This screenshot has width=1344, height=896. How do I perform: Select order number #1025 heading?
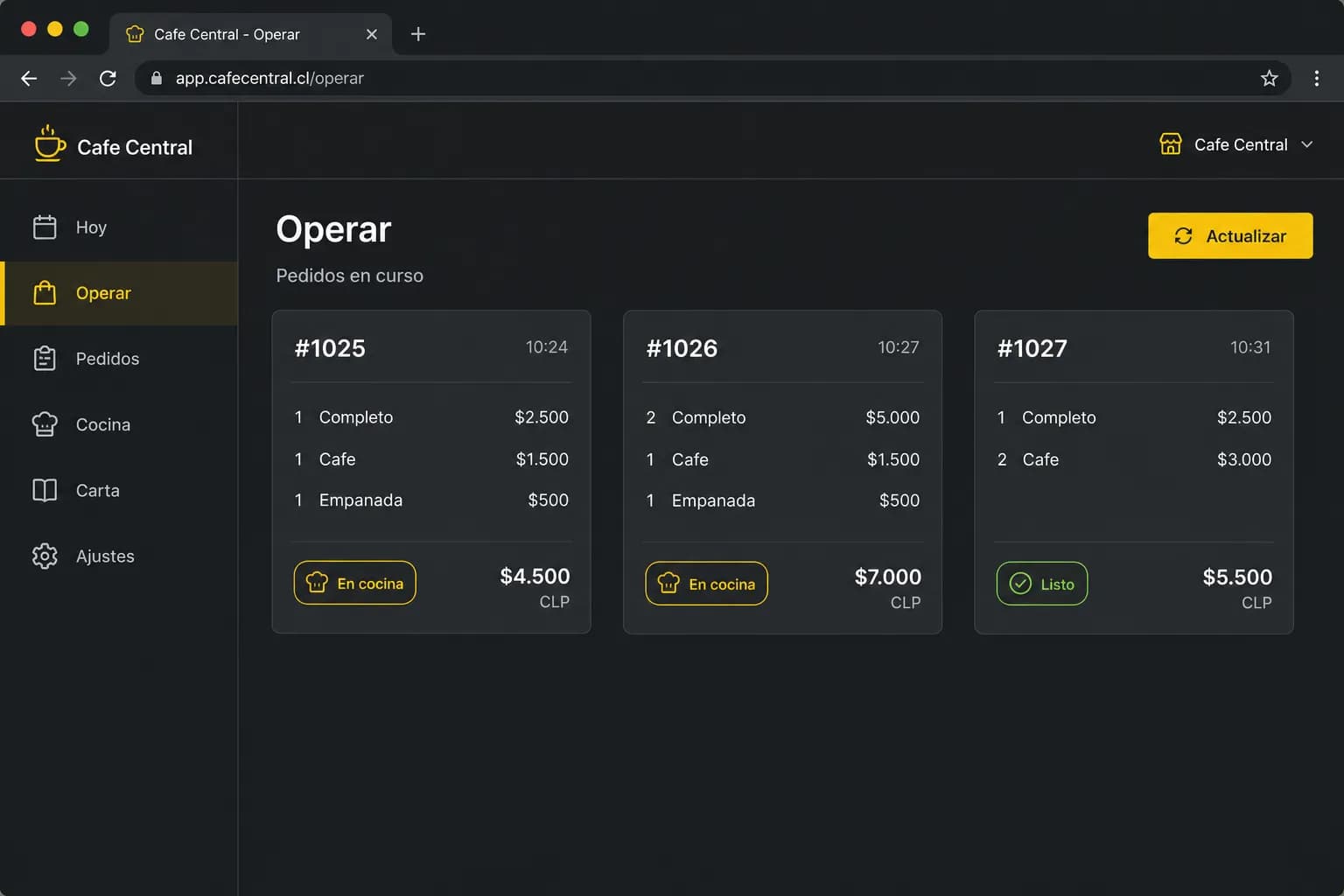(330, 348)
